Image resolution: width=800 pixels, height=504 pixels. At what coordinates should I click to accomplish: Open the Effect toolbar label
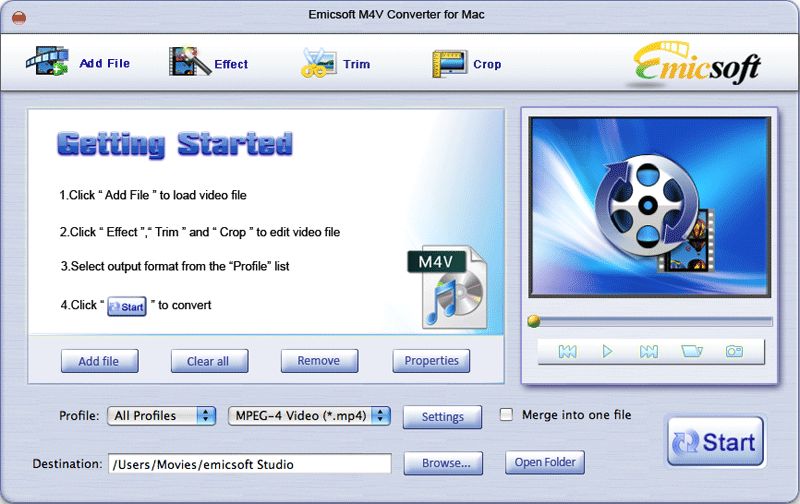[x=231, y=64]
